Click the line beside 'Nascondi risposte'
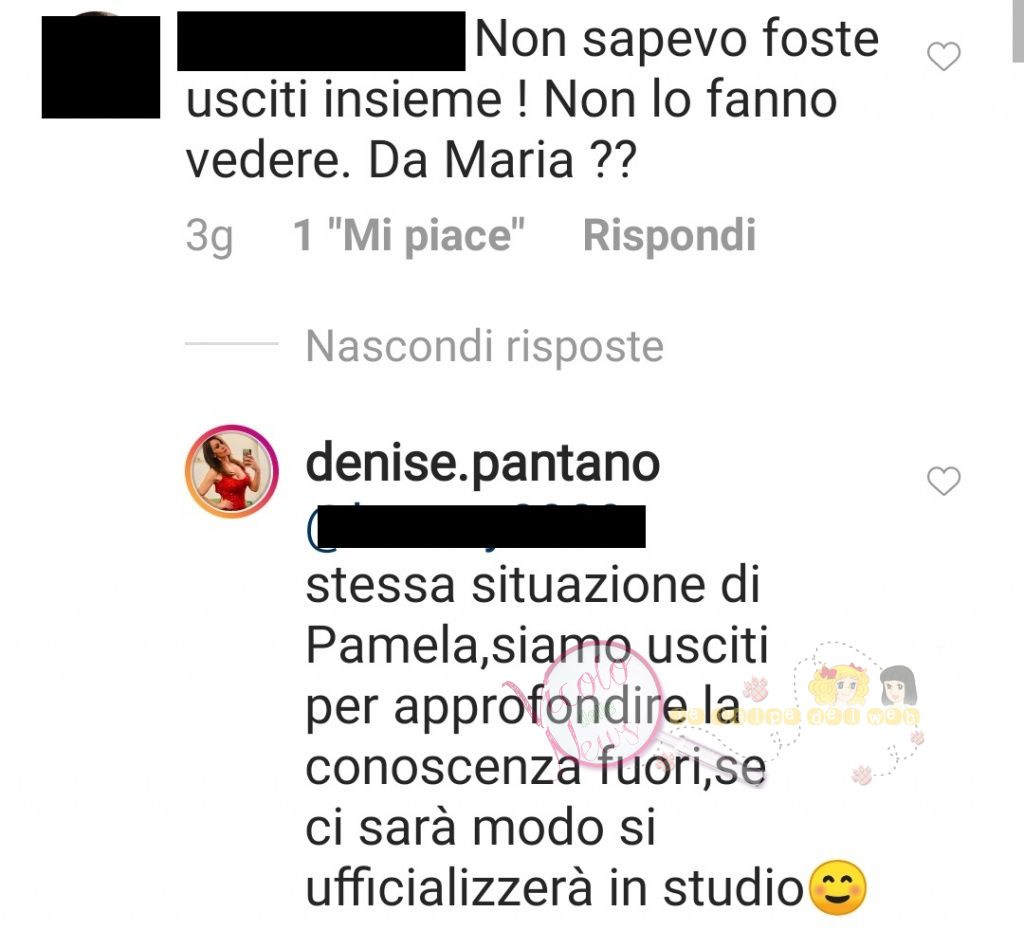This screenshot has height=930, width=1024. (231, 344)
